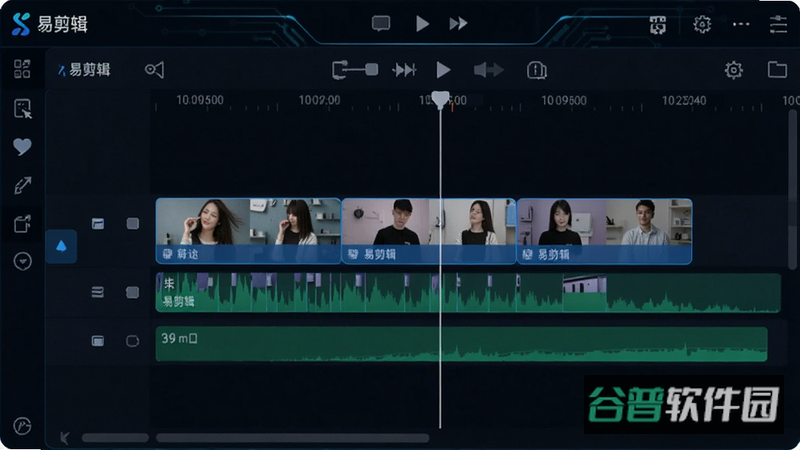Click the speaker announce icon in toolbar
Viewport: 800px width, 450px height.
[154, 70]
